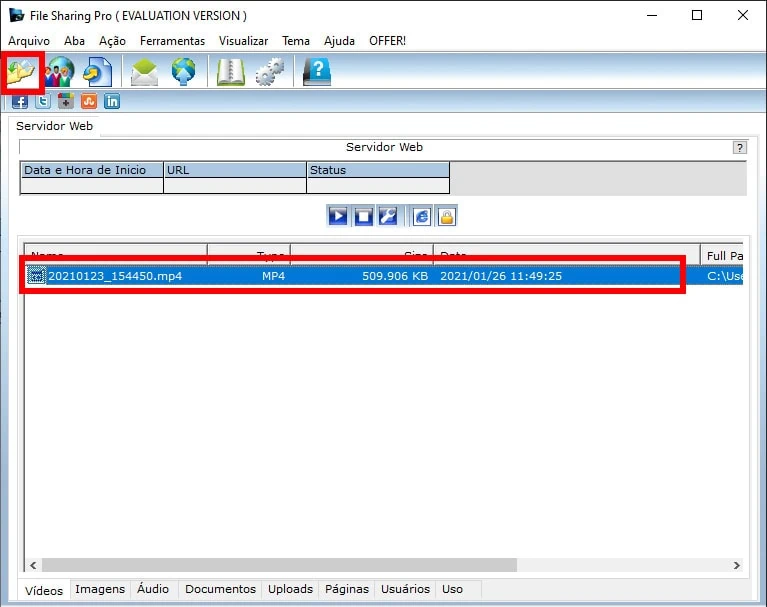The width and height of the screenshot is (767, 607).
Task: Click the horizontal scrollbar thumb
Action: pos(279,565)
